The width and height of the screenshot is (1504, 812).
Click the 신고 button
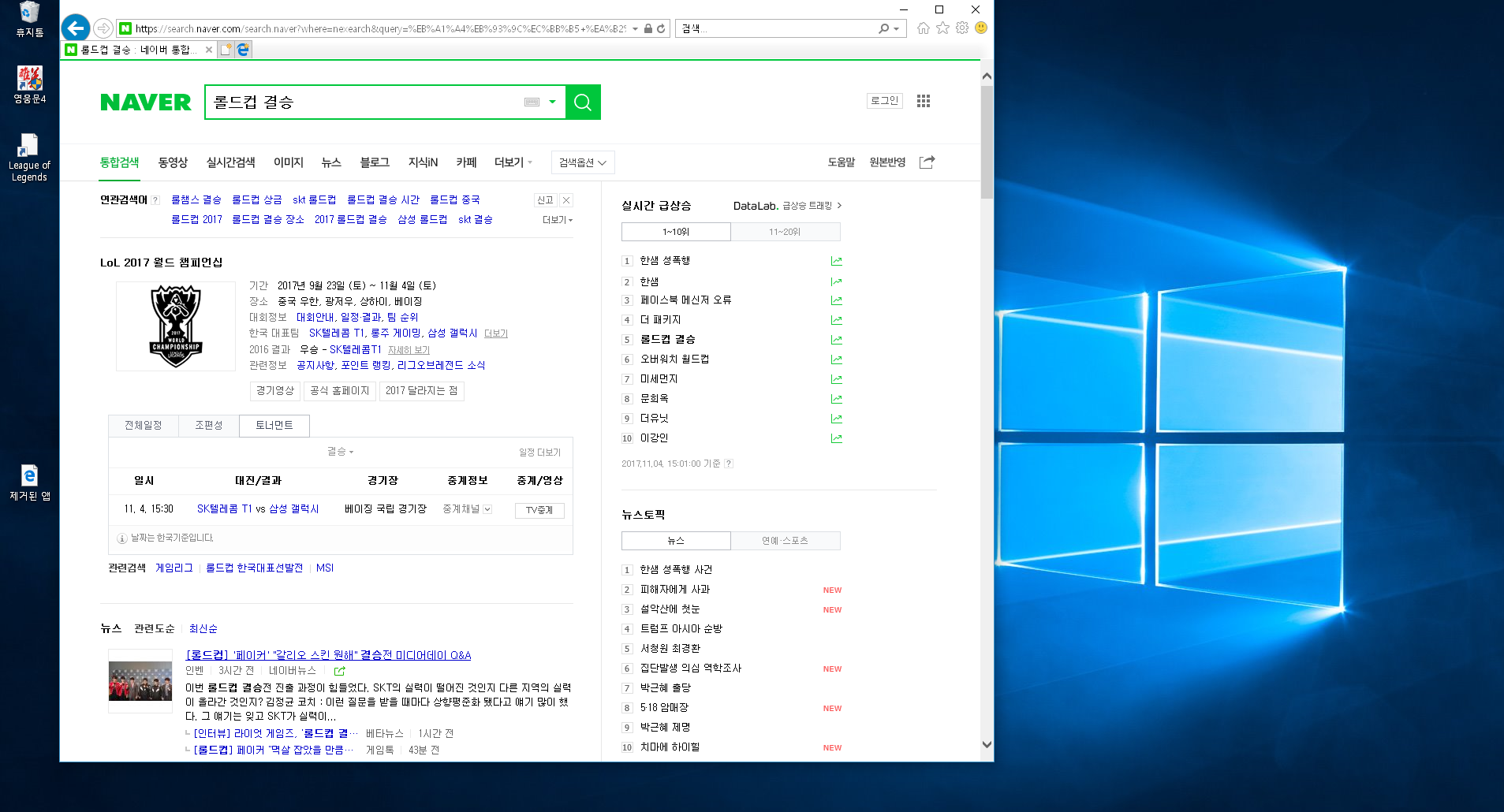546,200
